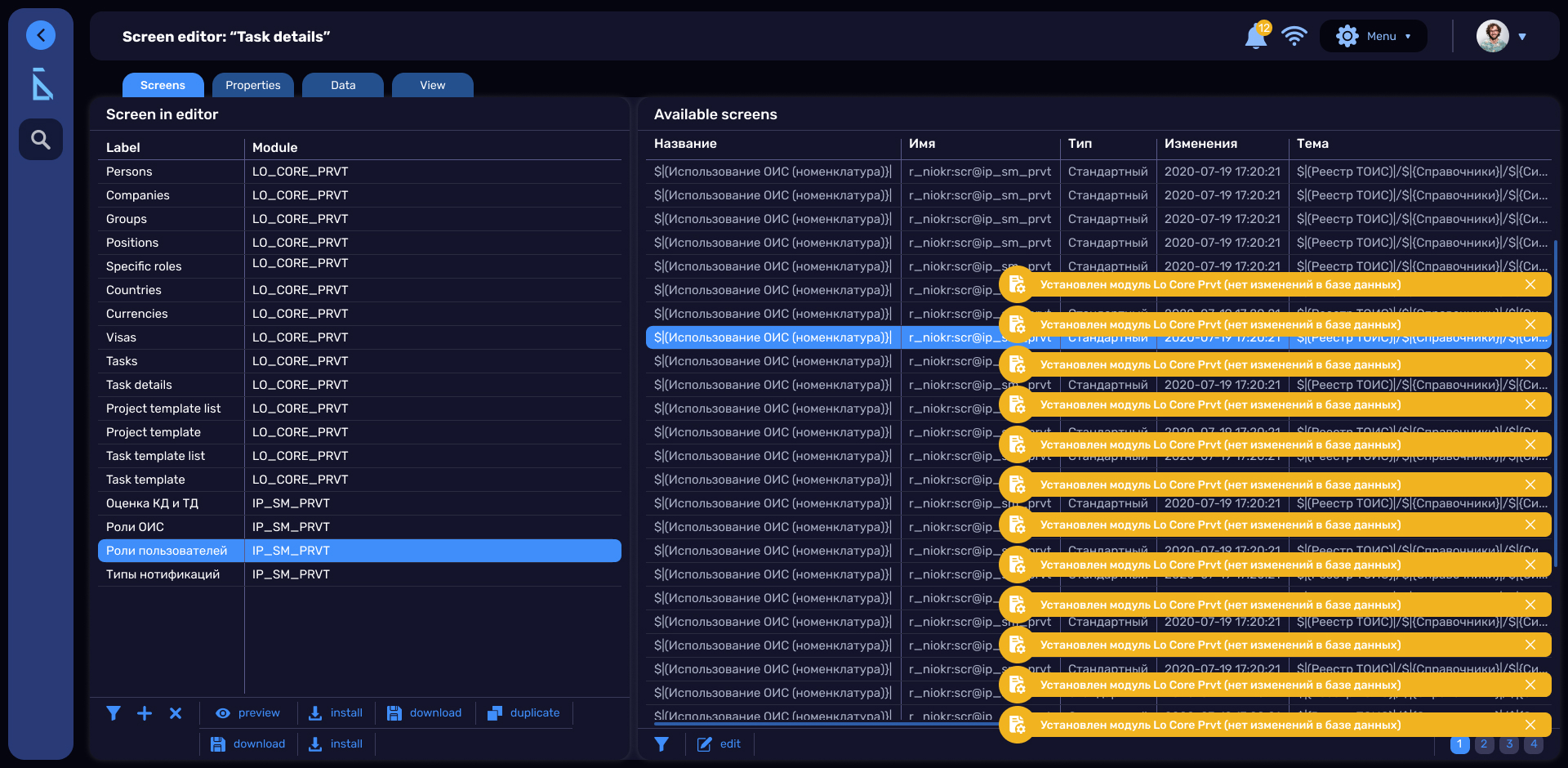1568x768 pixels.
Task: Open the app logo in the sidebar
Action: coord(42,84)
